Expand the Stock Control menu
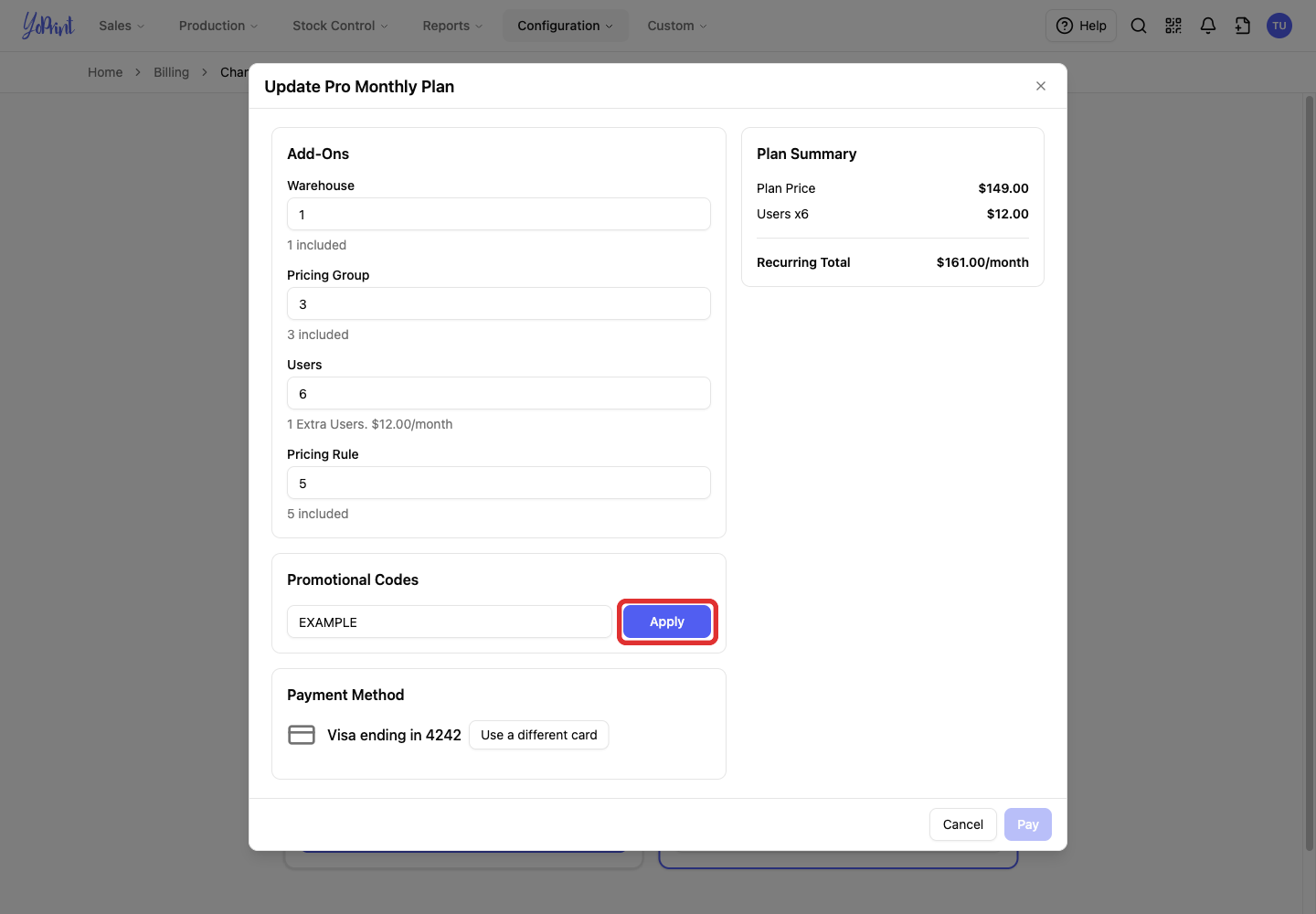The width and height of the screenshot is (1316, 914). tap(340, 26)
